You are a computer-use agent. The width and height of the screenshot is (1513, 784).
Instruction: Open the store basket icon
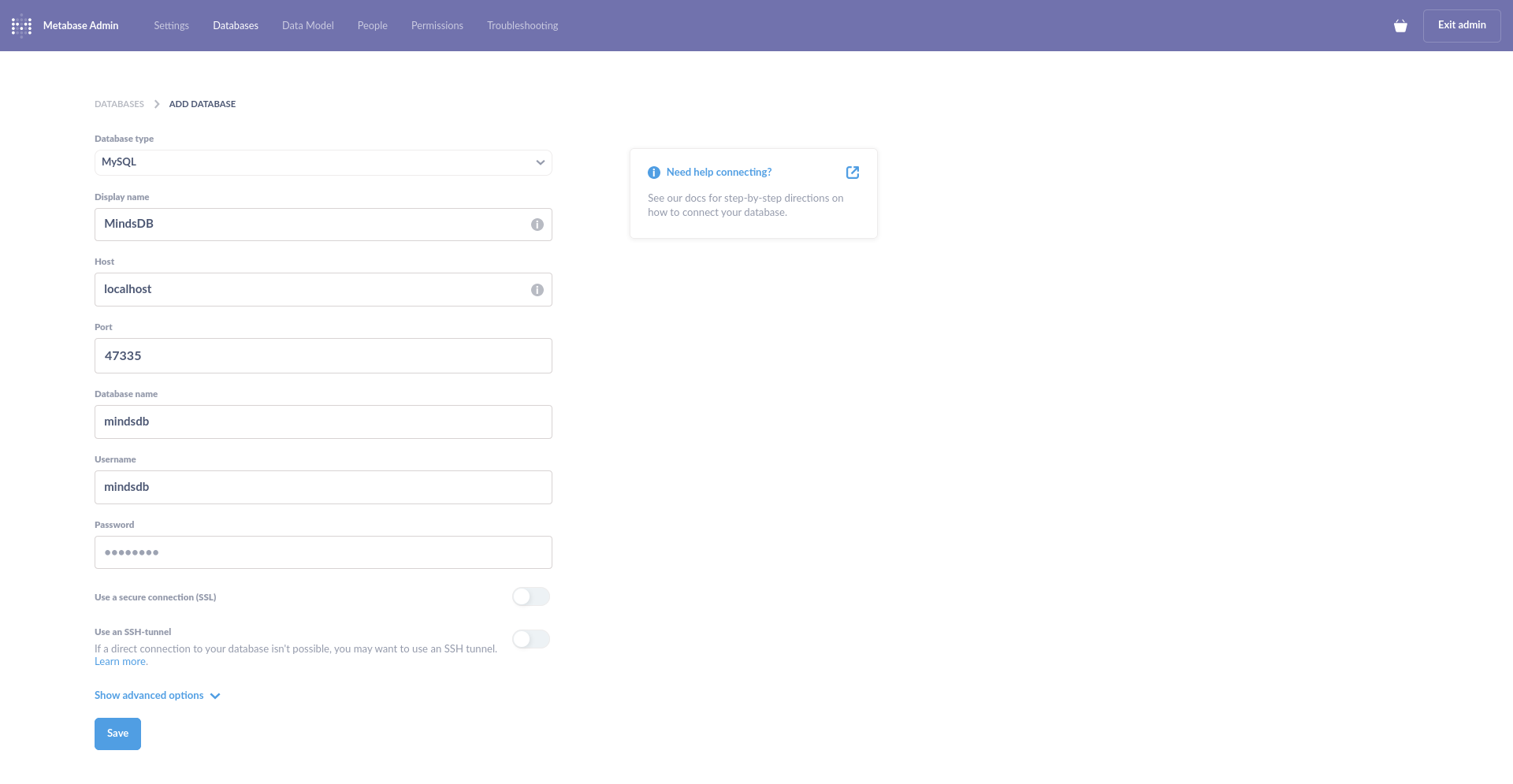[x=1400, y=26]
